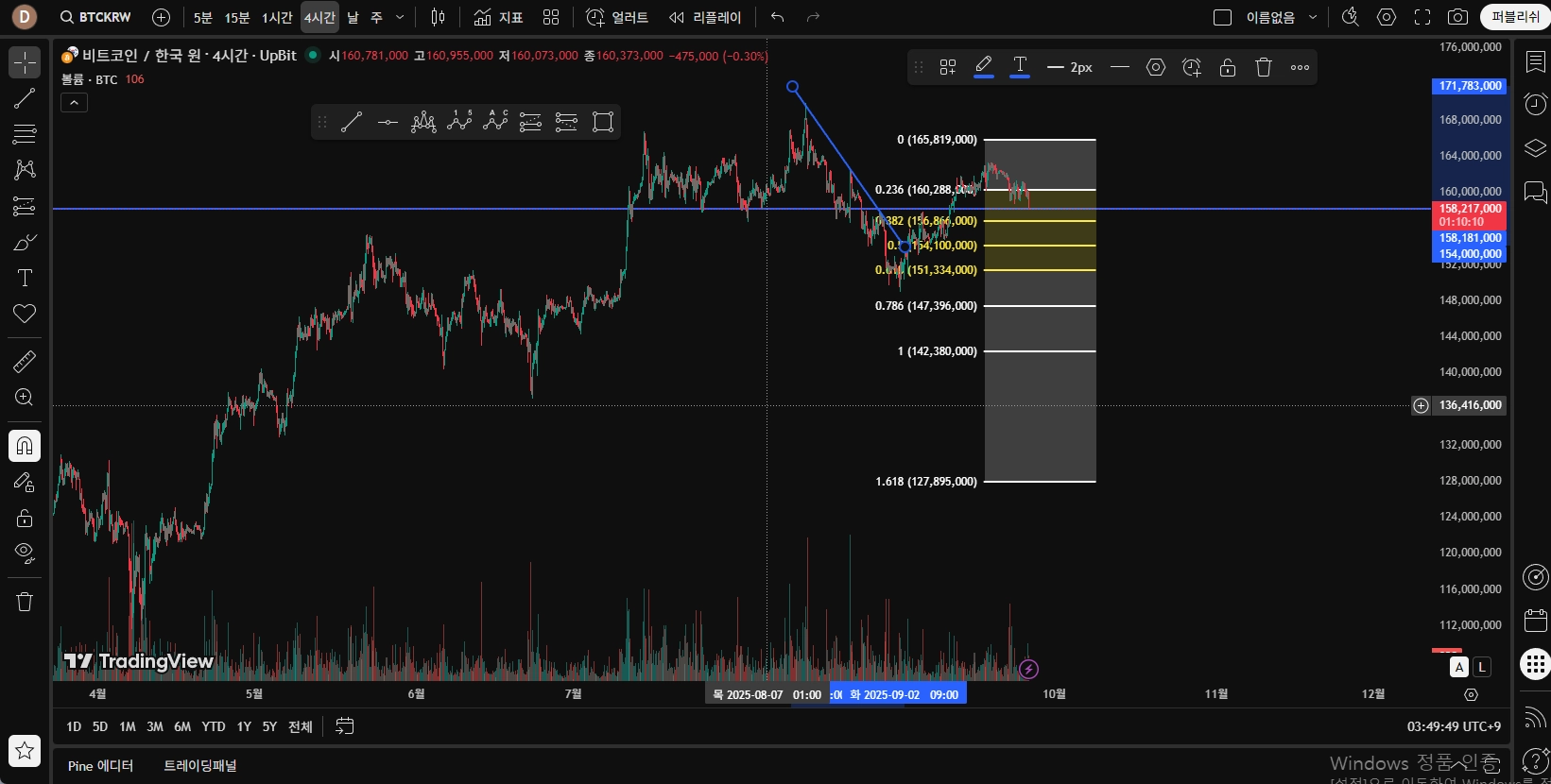
Task: Open the BTCKRW symbol search
Action: click(95, 17)
